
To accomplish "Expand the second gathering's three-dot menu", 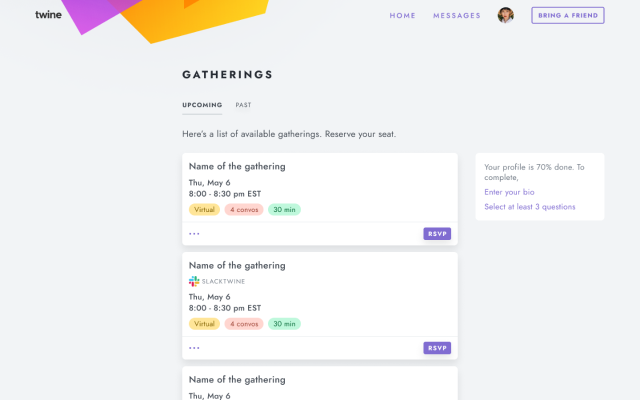I will [x=194, y=348].
